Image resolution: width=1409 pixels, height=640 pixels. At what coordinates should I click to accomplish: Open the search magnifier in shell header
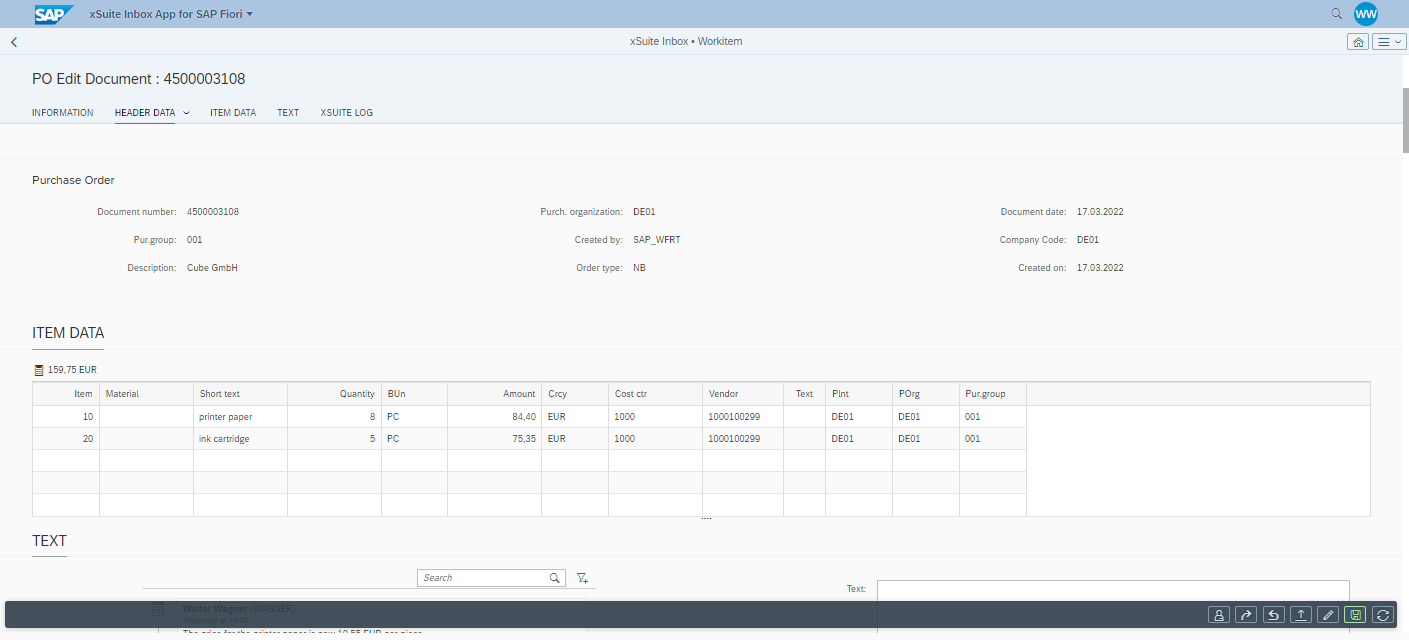(1336, 14)
